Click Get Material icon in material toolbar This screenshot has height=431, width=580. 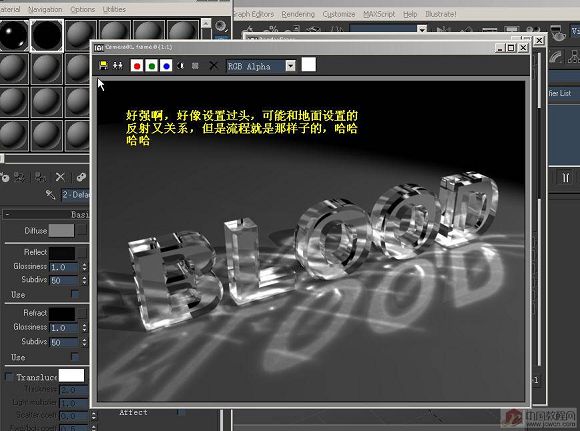pyautogui.click(x=4, y=177)
